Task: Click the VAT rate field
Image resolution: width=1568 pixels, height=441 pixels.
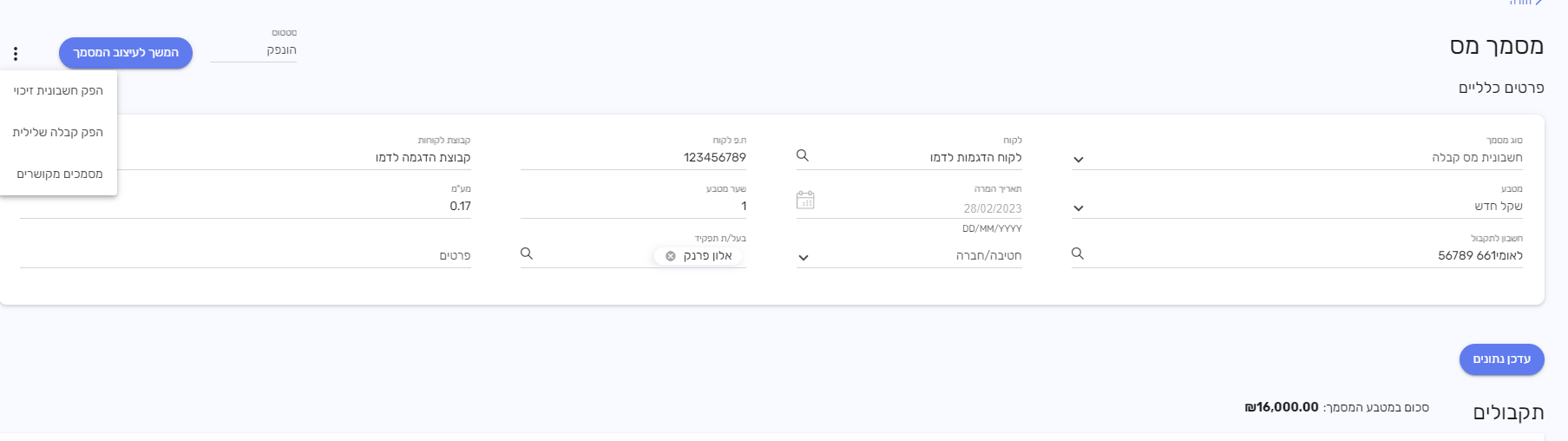Action: 246,207
